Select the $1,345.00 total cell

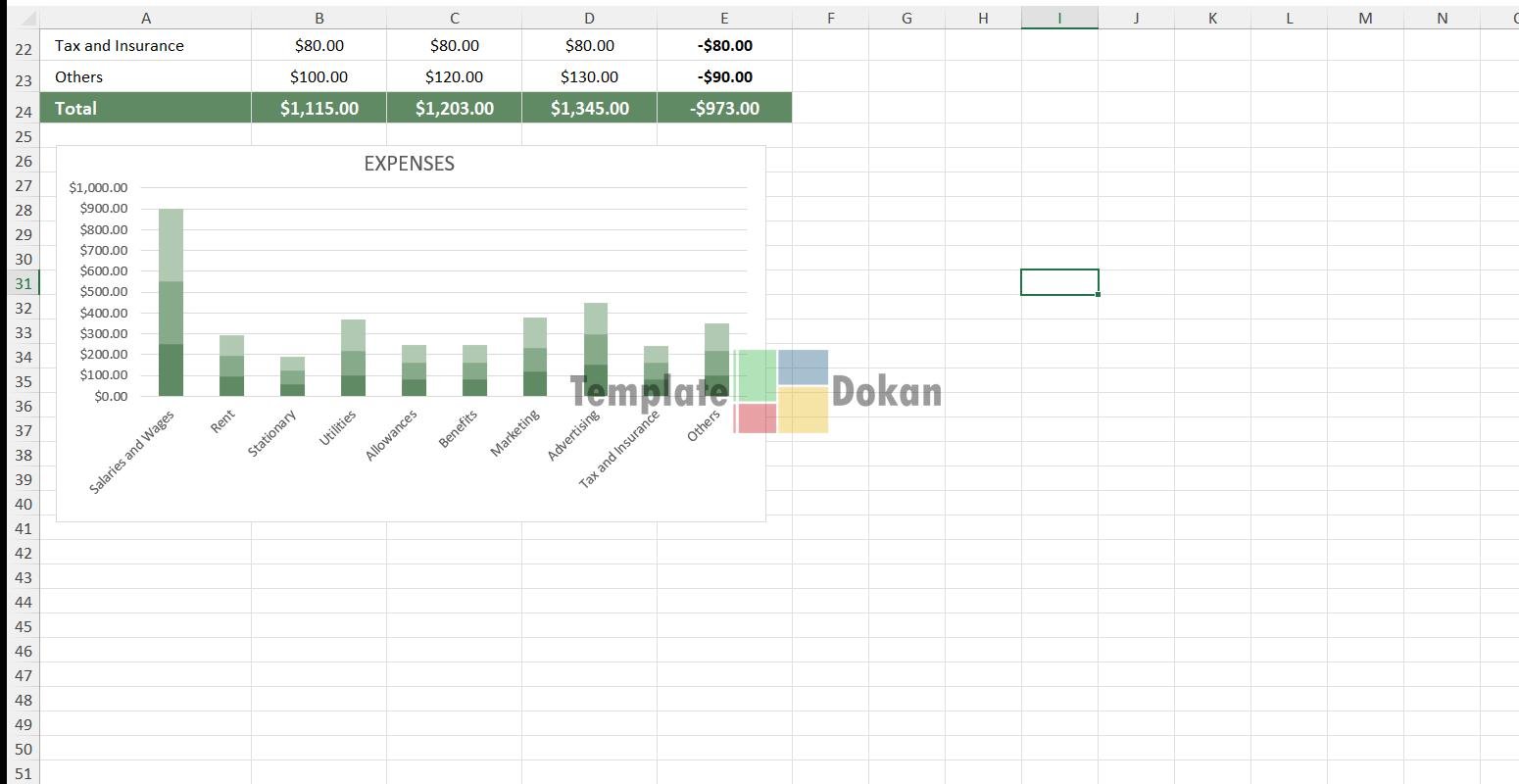tap(589, 108)
